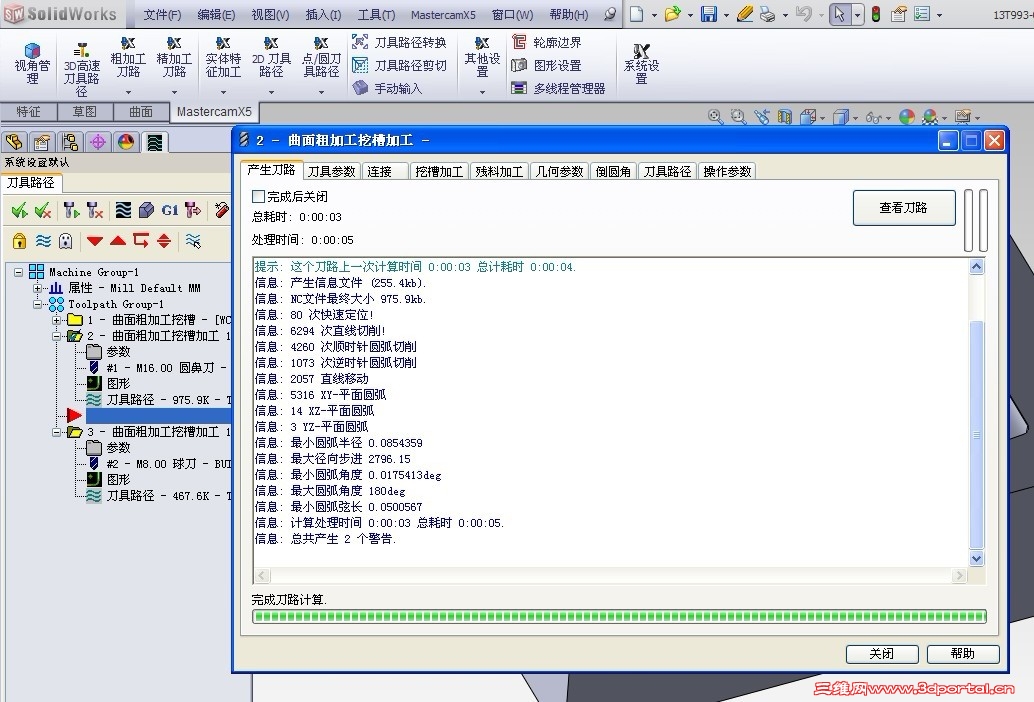Click the 精加工刀路 finishing toolpath icon
This screenshot has height=702, width=1034.
click(174, 58)
